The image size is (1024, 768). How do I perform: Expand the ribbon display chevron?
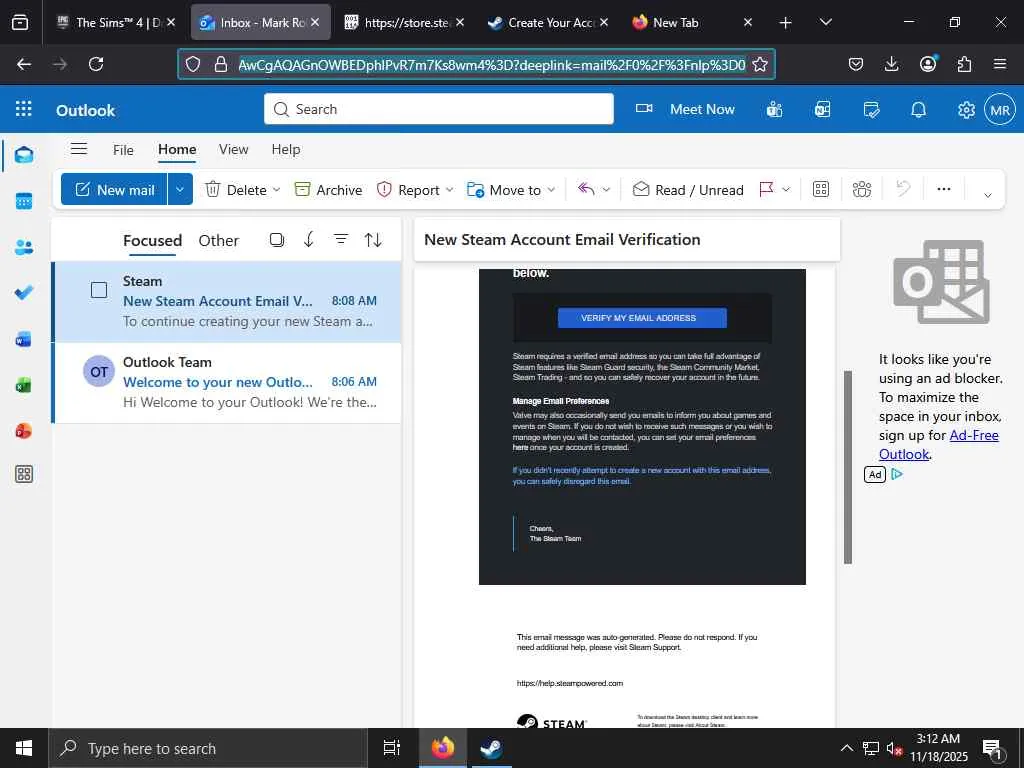[x=987, y=195]
